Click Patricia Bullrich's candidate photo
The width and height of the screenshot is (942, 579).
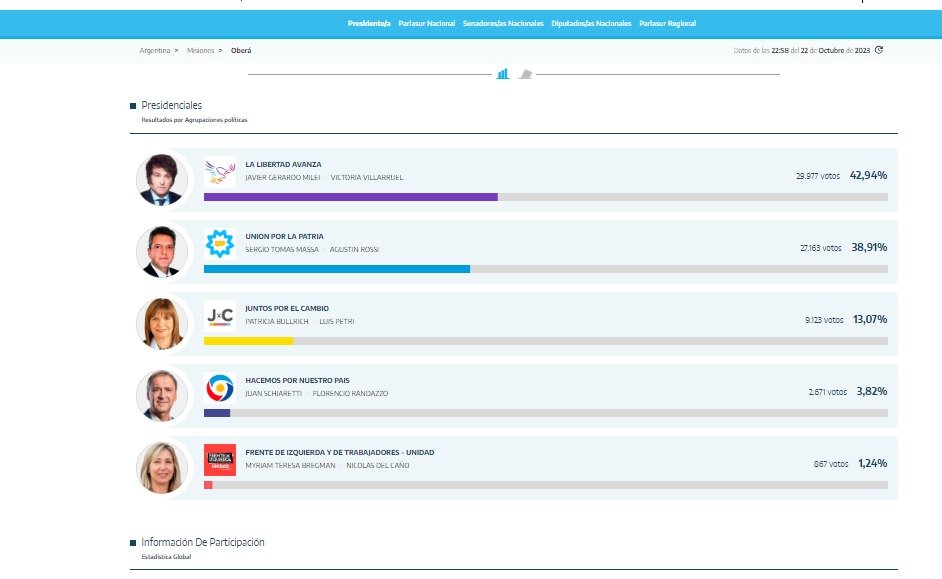tap(162, 324)
